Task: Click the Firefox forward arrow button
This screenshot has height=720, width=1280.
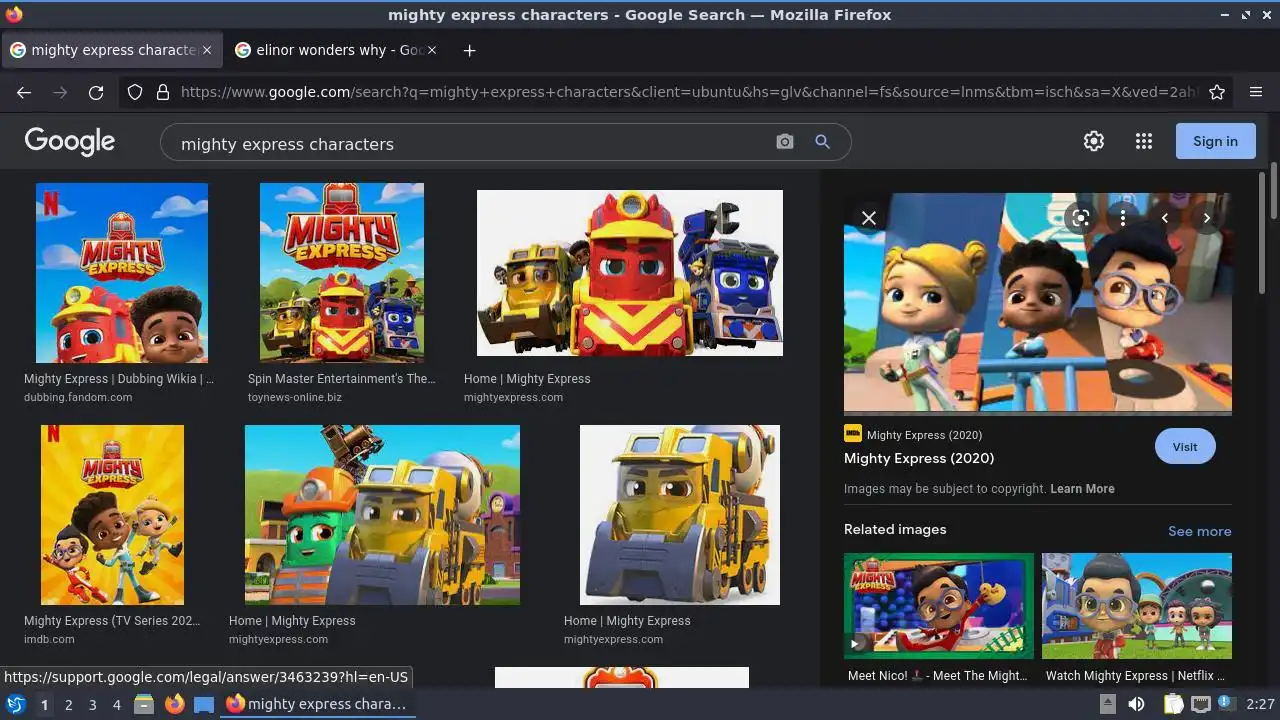Action: pyautogui.click(x=60, y=92)
